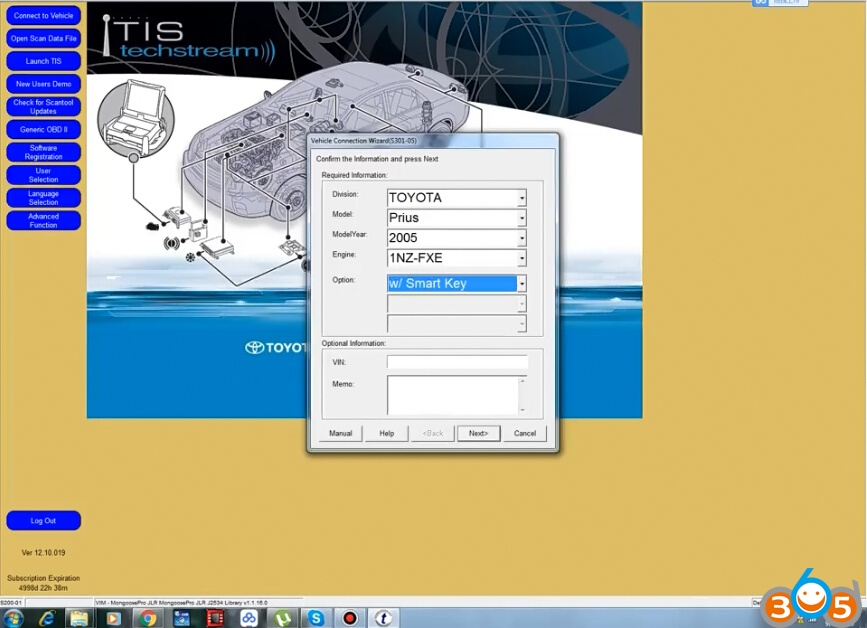The height and width of the screenshot is (628, 867).
Task: Cancel the Vehicle Connection Wizard
Action: click(525, 433)
